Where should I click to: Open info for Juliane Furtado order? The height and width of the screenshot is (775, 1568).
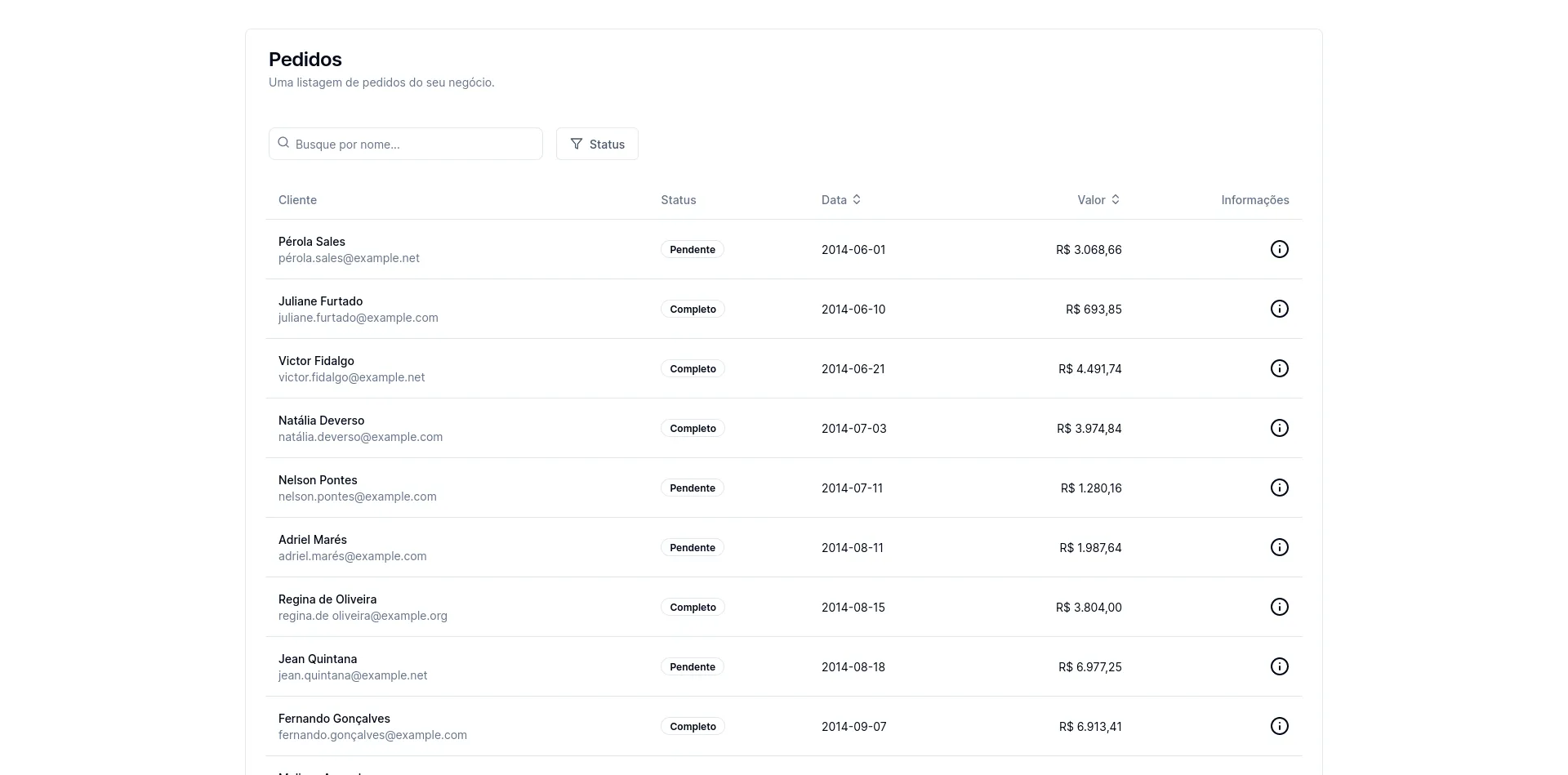pos(1279,309)
